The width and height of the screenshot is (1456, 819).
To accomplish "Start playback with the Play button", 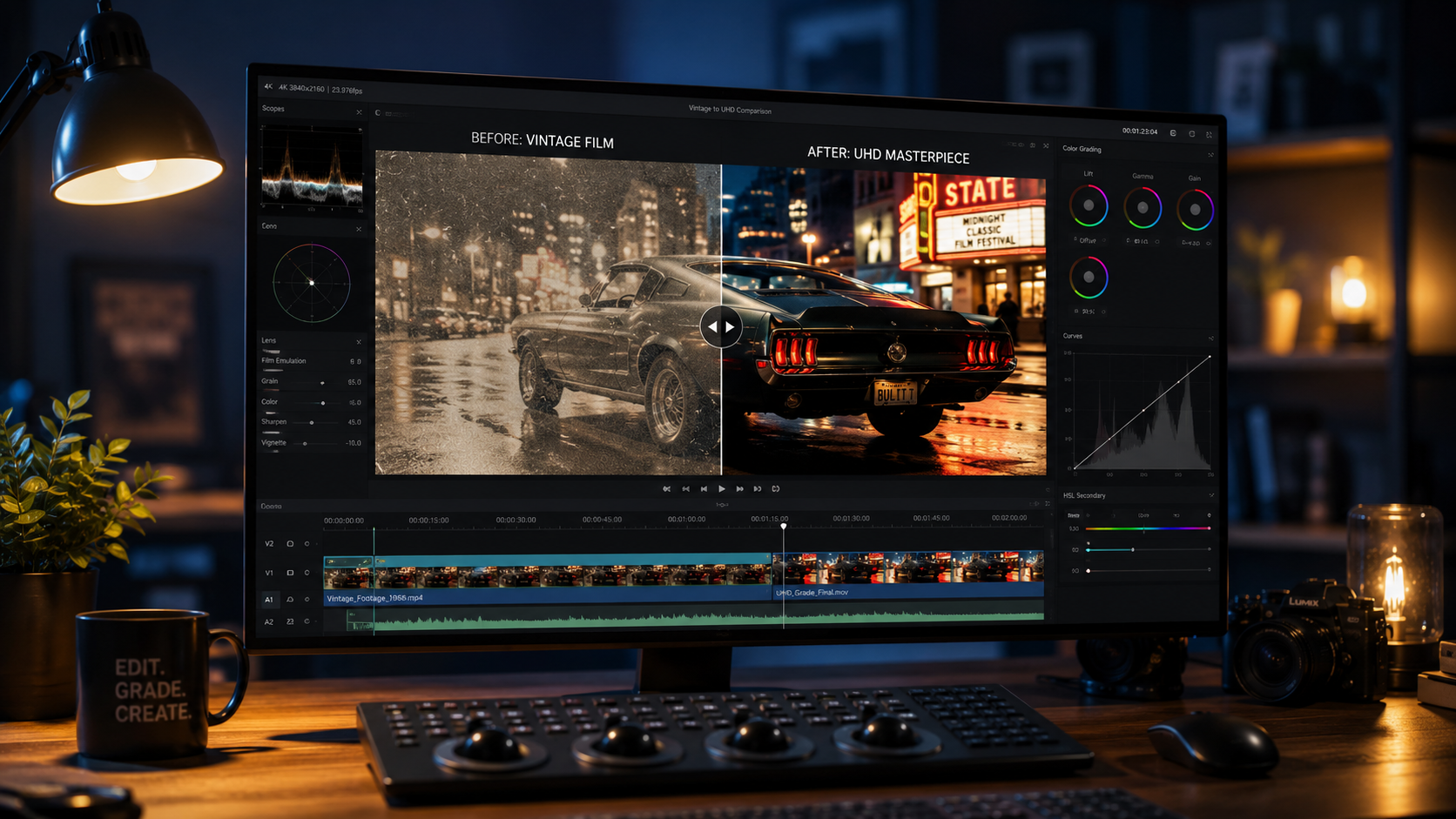I will click(722, 489).
